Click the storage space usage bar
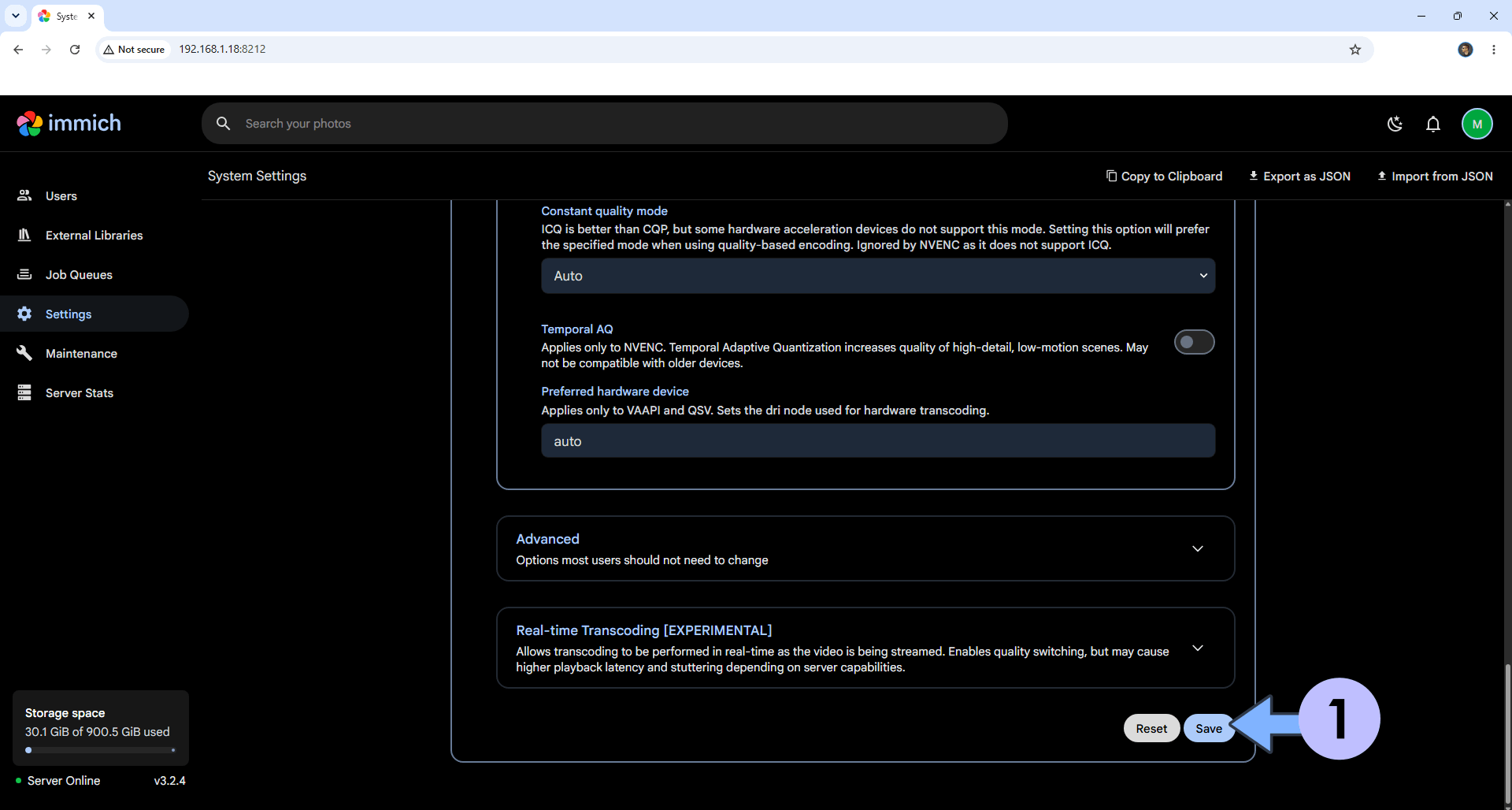Screen dimensions: 1512x810 pos(101,750)
